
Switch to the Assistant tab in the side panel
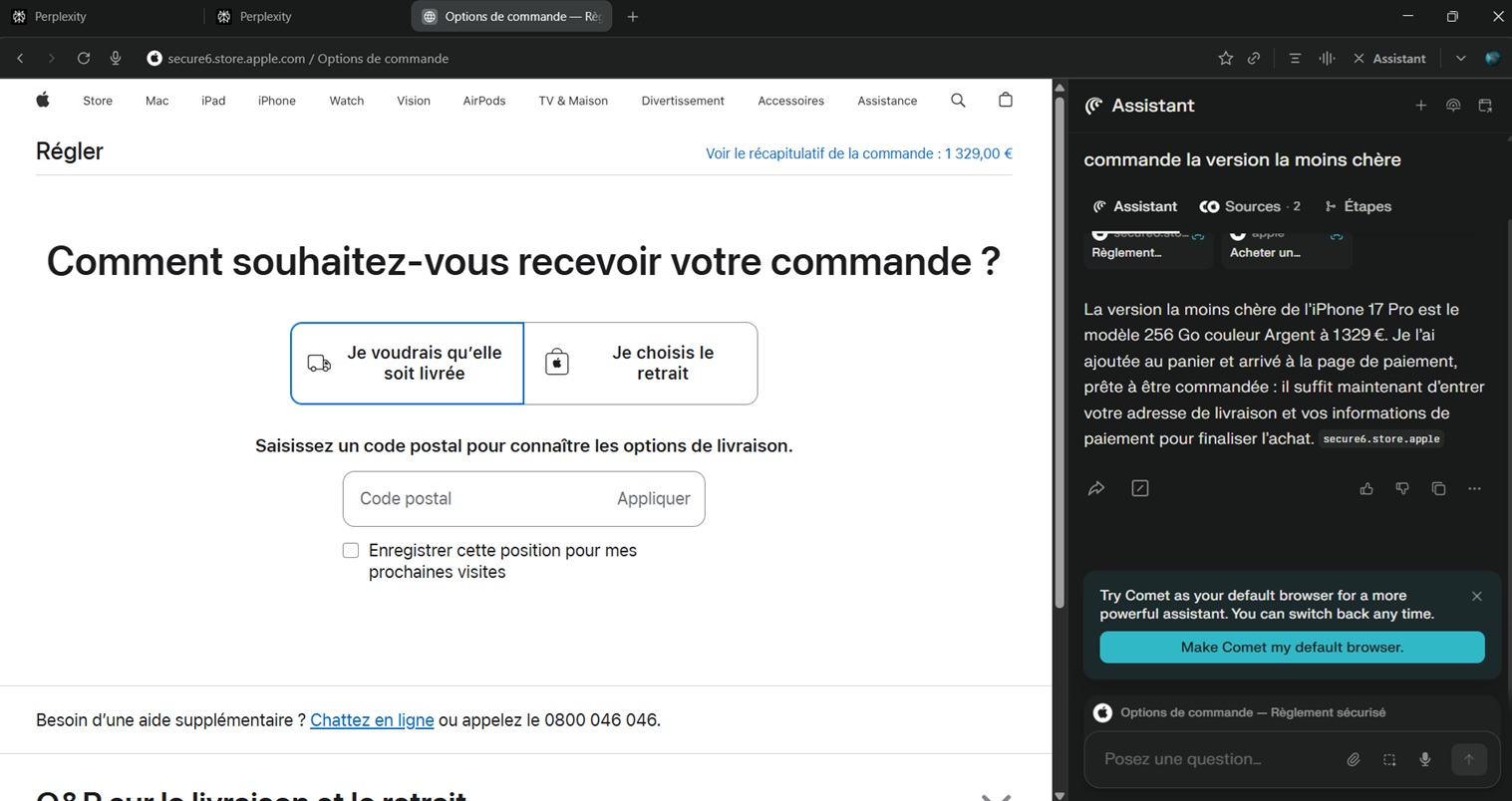click(x=1135, y=206)
